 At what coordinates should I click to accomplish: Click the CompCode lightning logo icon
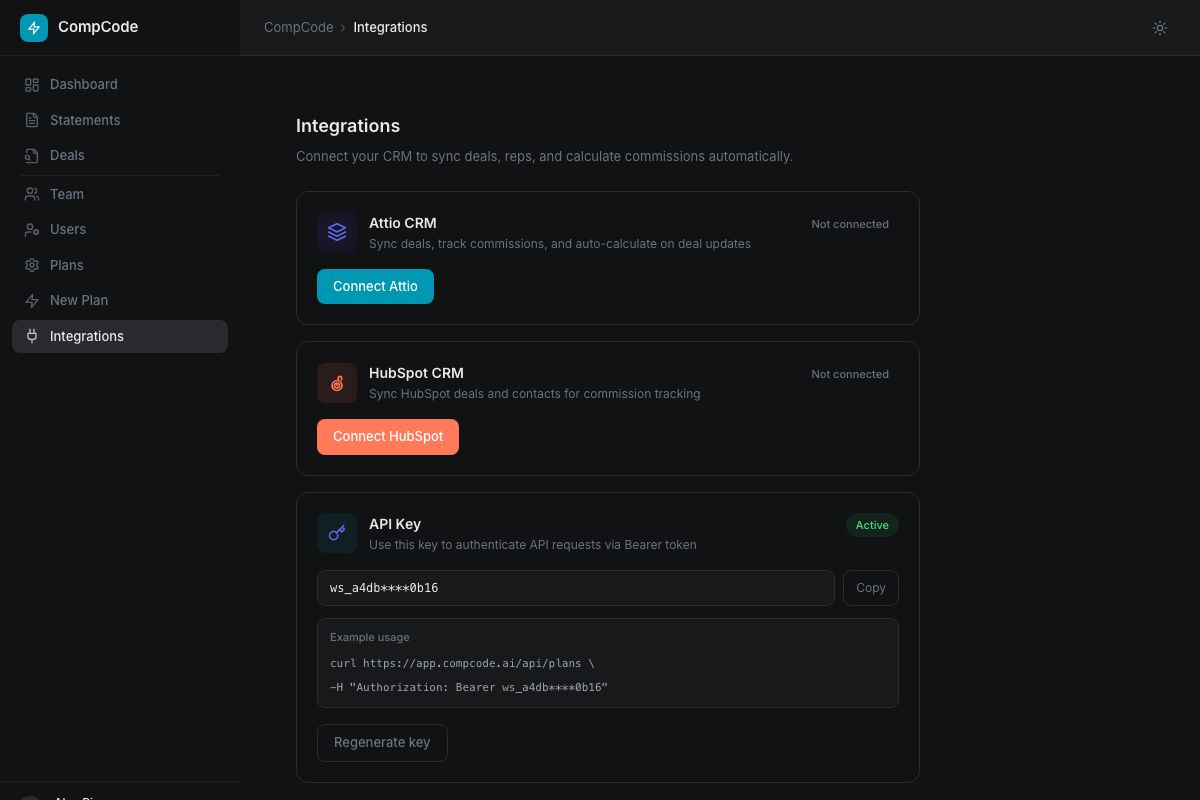click(34, 28)
